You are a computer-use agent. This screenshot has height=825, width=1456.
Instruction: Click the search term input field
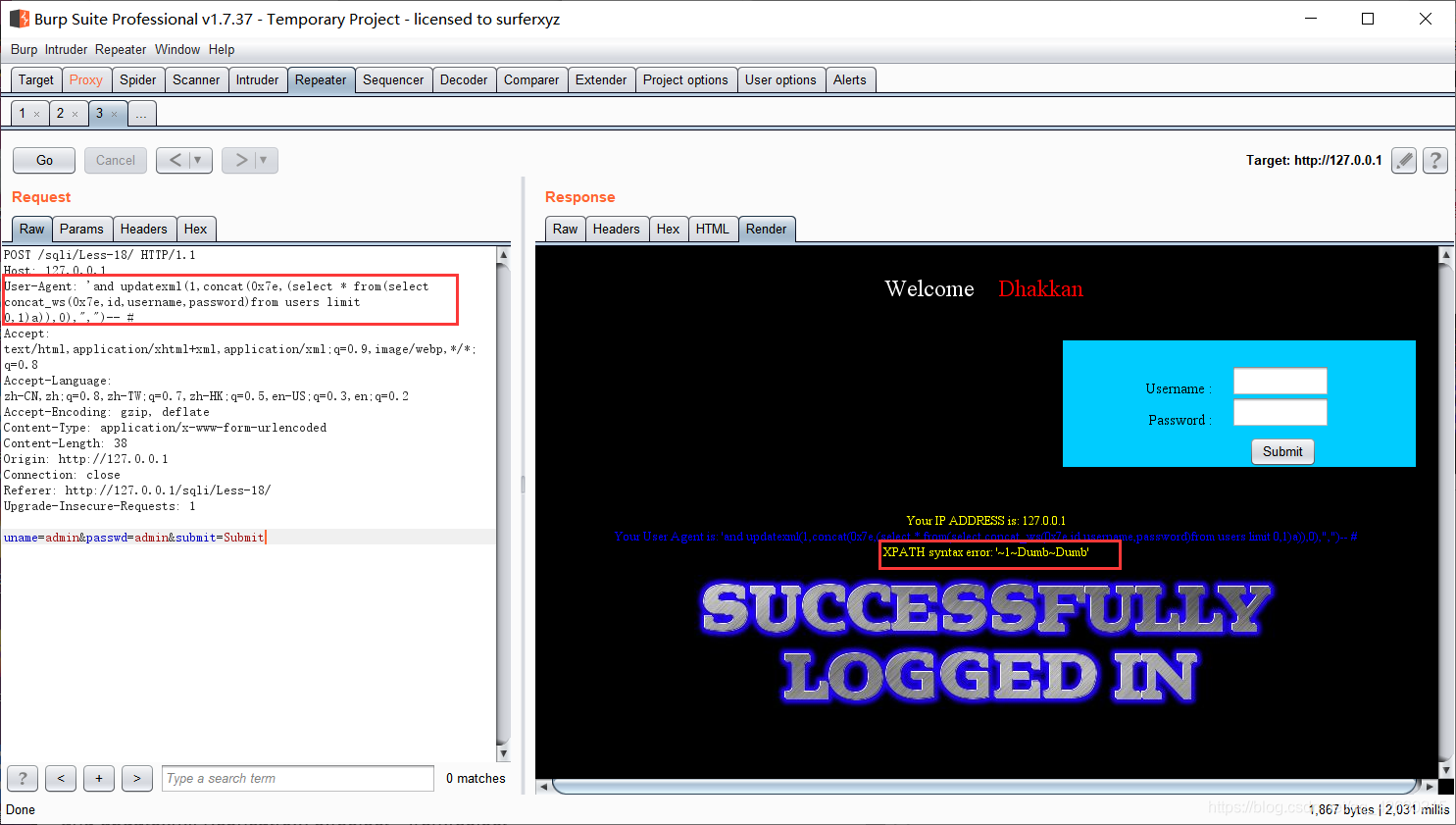pos(298,778)
